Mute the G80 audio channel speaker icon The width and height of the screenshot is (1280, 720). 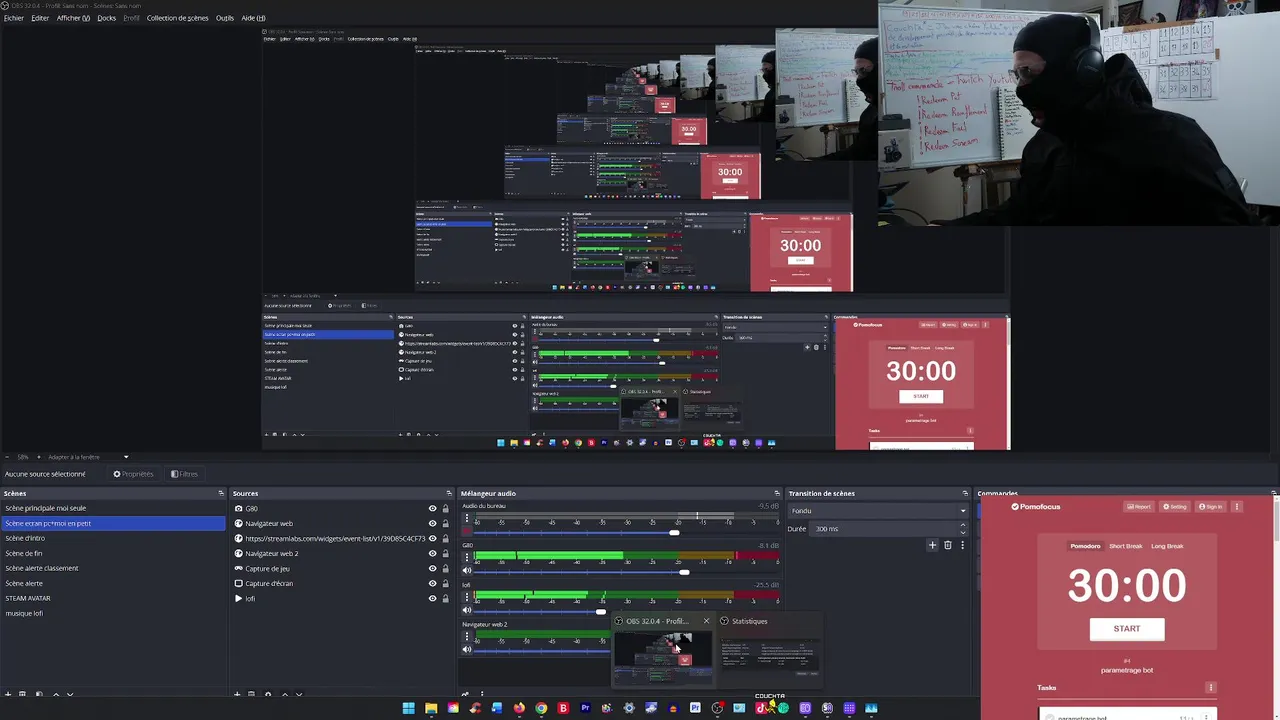466,571
